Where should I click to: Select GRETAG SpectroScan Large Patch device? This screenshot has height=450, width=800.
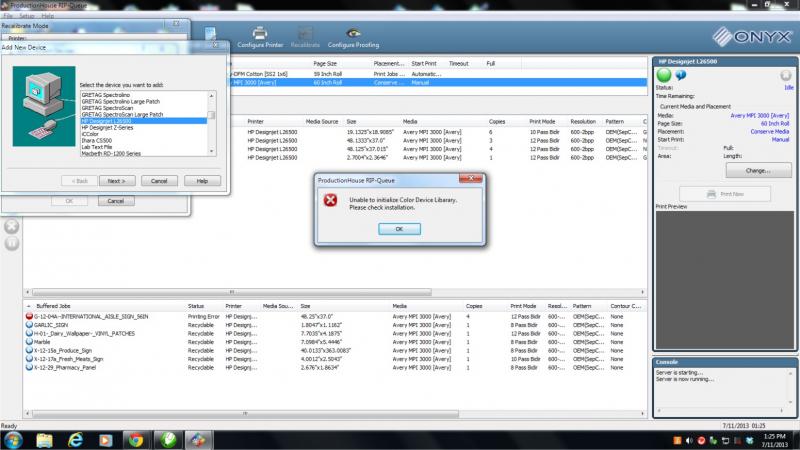(122, 114)
